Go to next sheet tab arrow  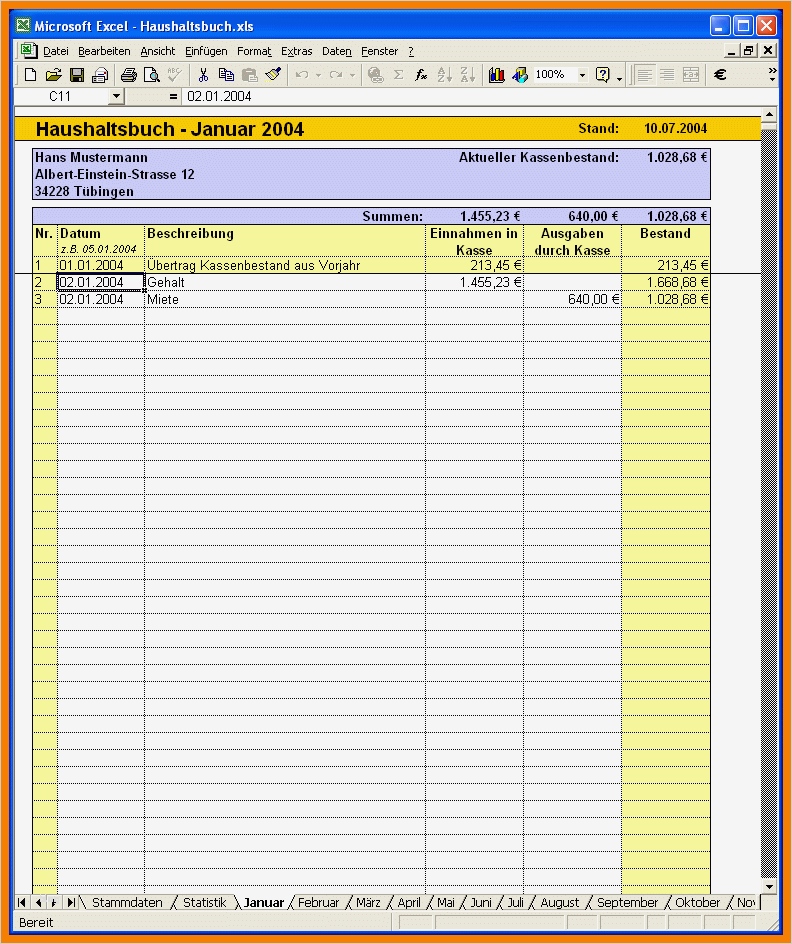[x=54, y=902]
